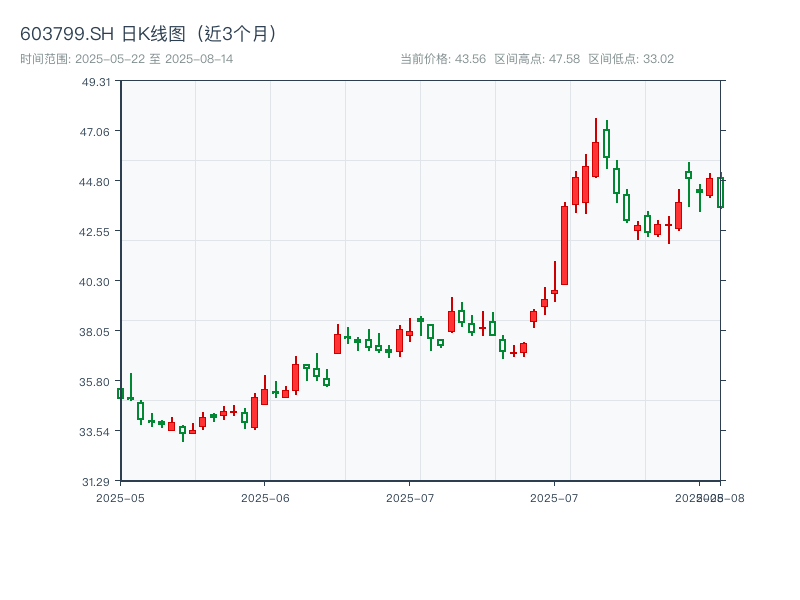Click the 49.31 y-axis label

pyautogui.click(x=96, y=82)
